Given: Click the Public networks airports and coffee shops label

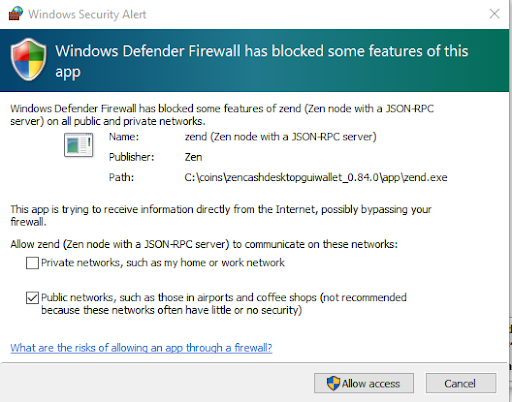Looking at the screenshot, I should pyautogui.click(x=224, y=304).
